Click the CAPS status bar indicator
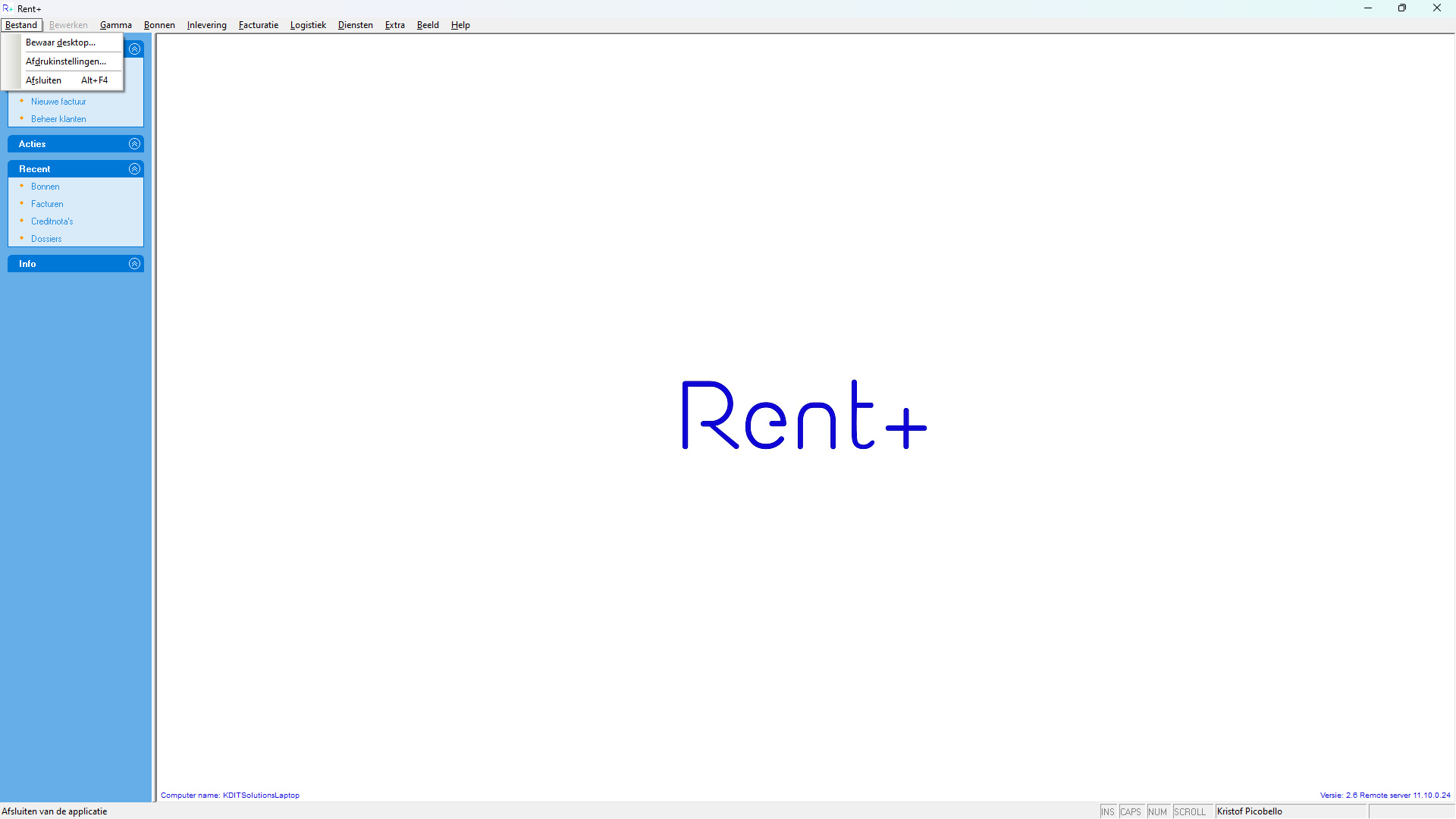The height and width of the screenshot is (819, 1456). pyautogui.click(x=1130, y=811)
